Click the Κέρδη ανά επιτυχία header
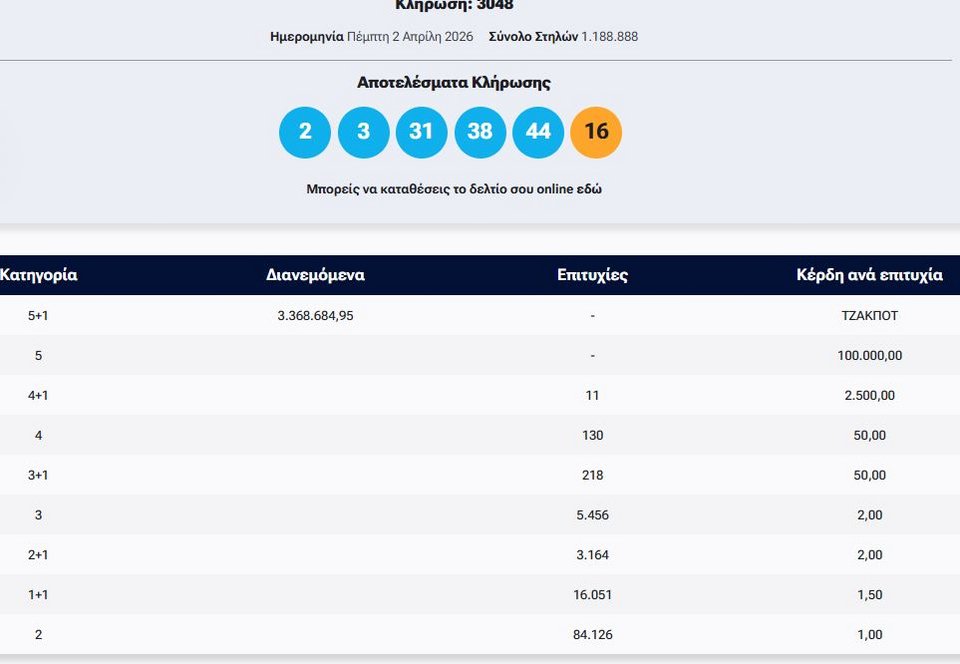The image size is (960, 664). 869,275
